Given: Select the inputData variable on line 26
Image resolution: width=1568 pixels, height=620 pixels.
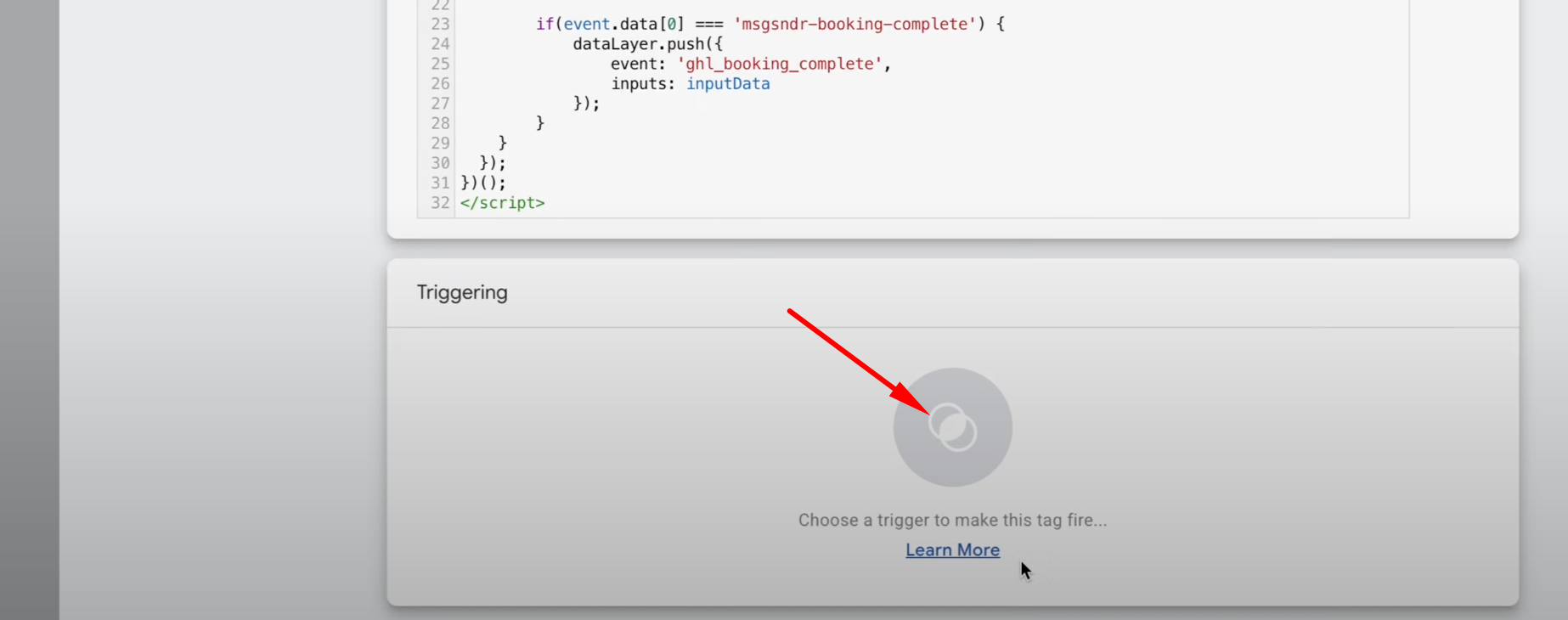Looking at the screenshot, I should [x=728, y=84].
